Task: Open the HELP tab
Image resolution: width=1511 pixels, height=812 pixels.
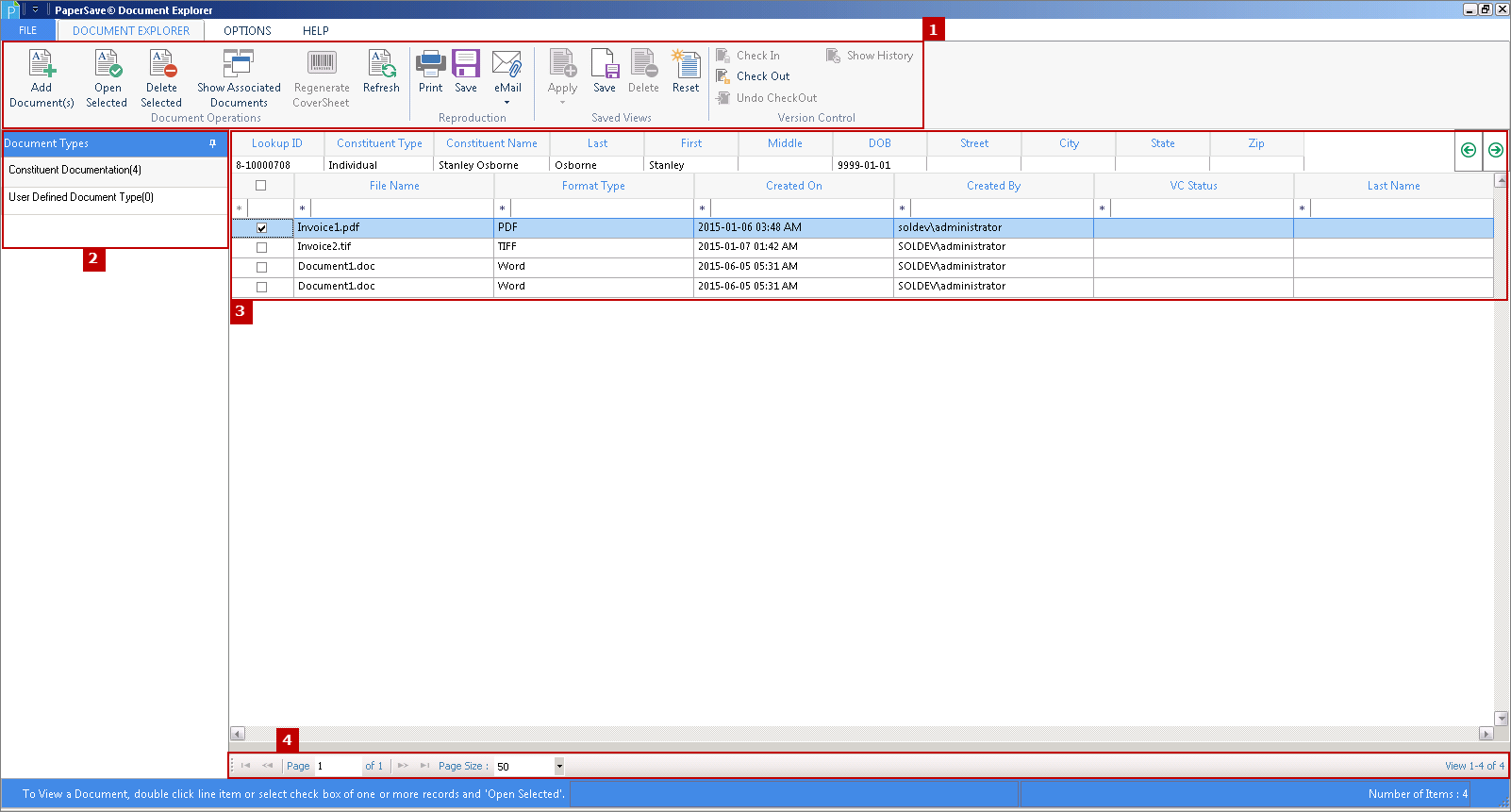Action: pos(316,30)
